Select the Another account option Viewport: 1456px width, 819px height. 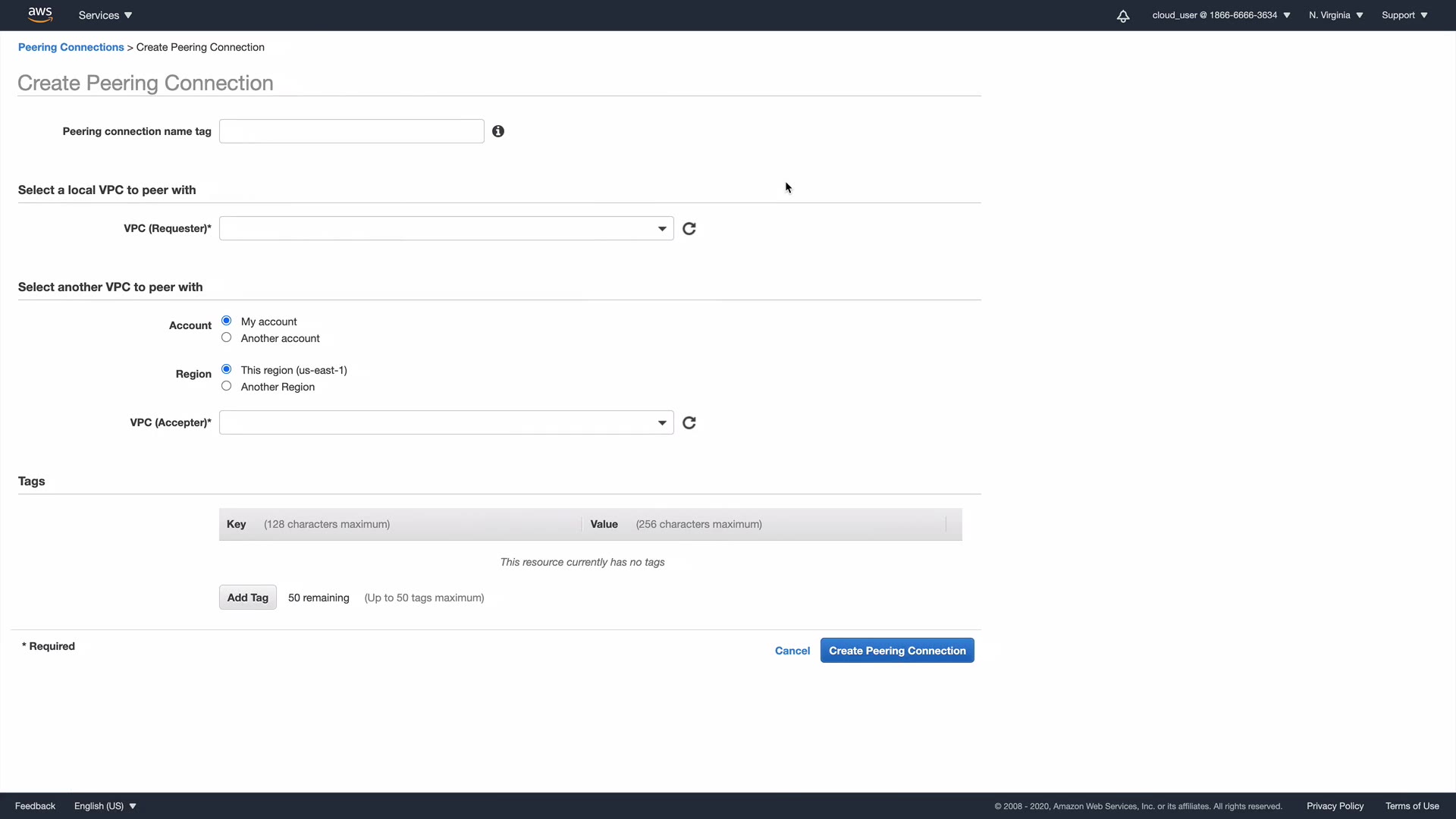pyautogui.click(x=226, y=337)
